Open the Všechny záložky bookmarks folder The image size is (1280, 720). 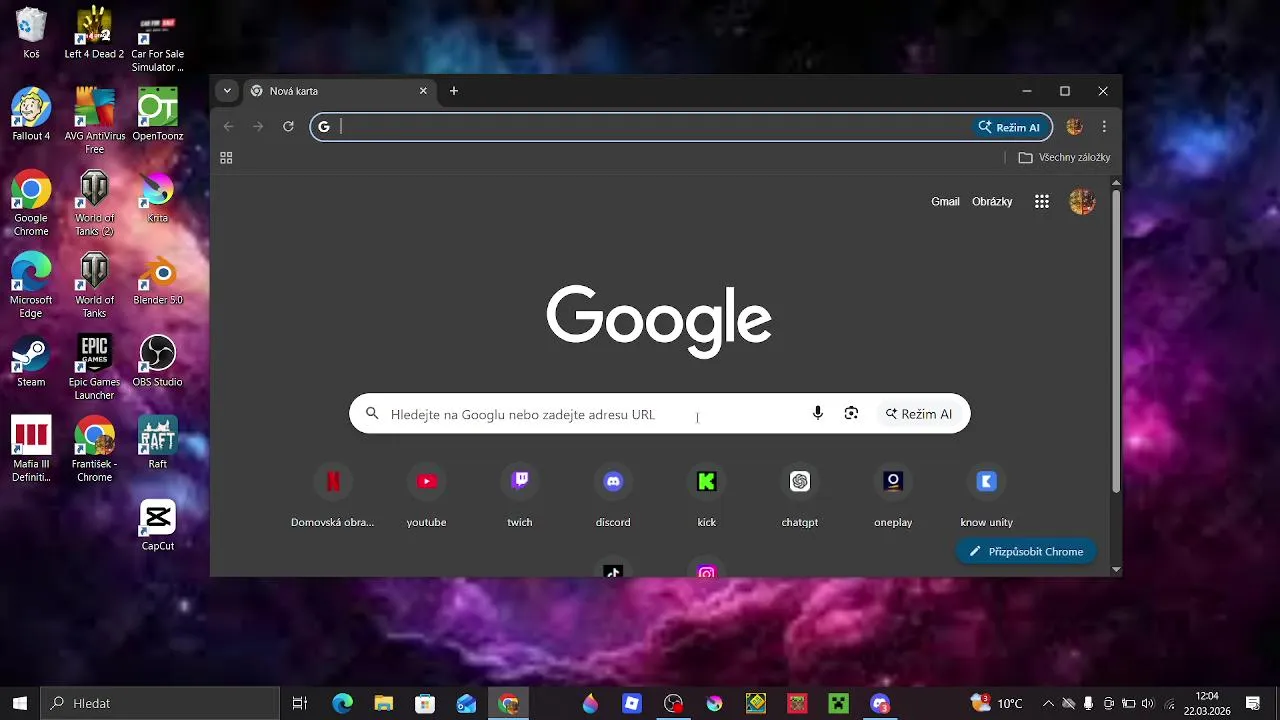pyautogui.click(x=1064, y=157)
